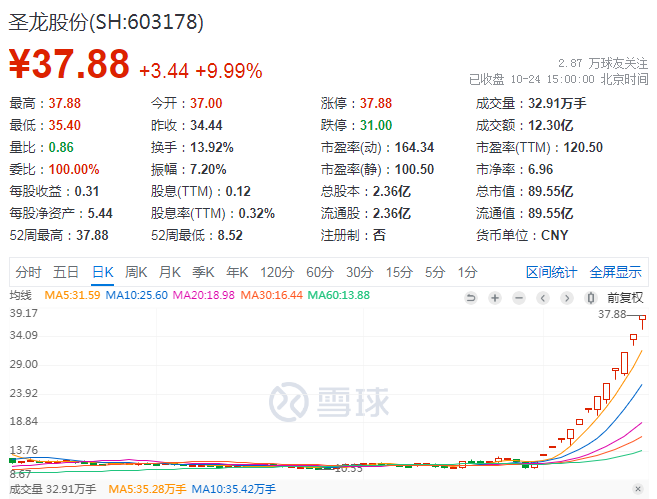
Task: Click the 量比 0.86 value
Action: (61, 147)
